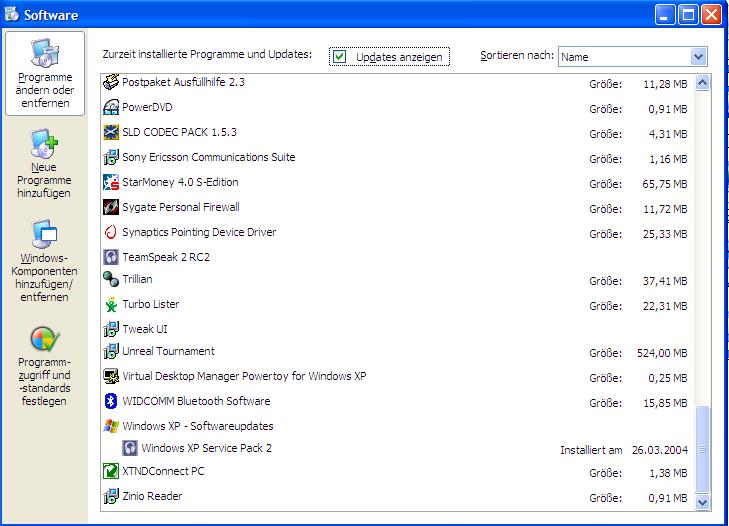
Task: Click the install date 26.03.2004
Action: tap(660, 450)
